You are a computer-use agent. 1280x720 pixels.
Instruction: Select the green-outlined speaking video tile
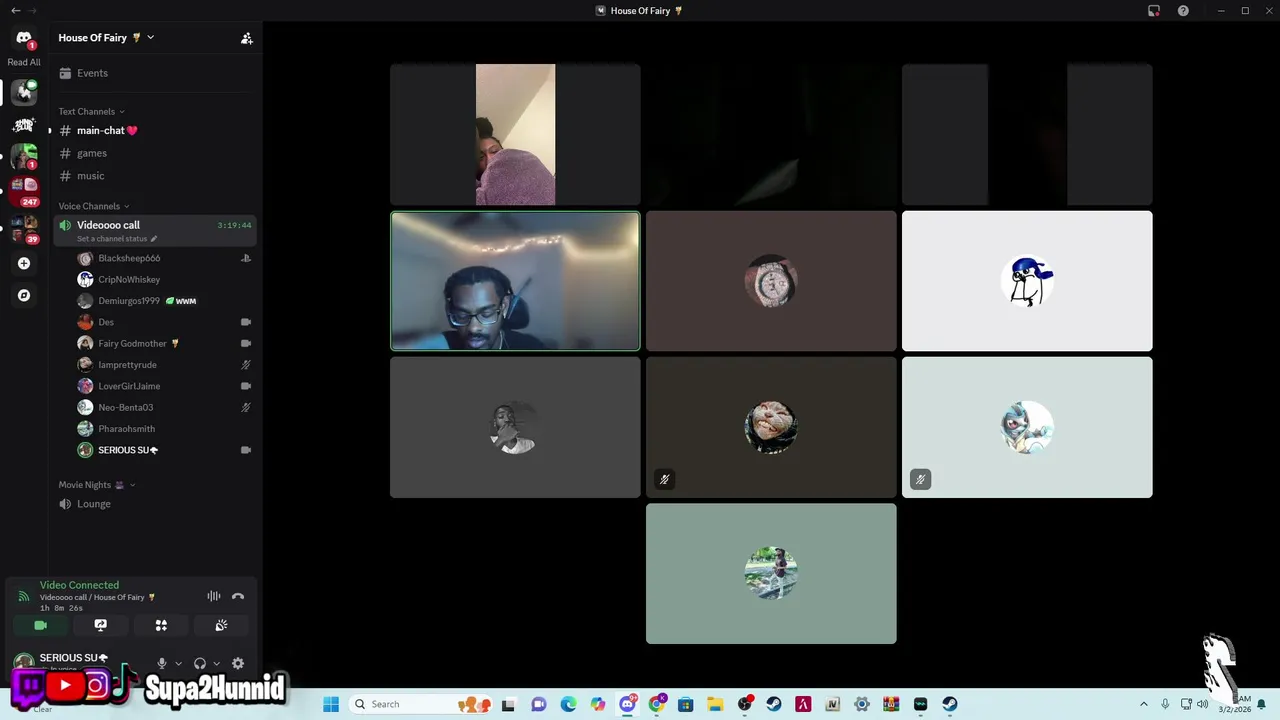point(515,281)
